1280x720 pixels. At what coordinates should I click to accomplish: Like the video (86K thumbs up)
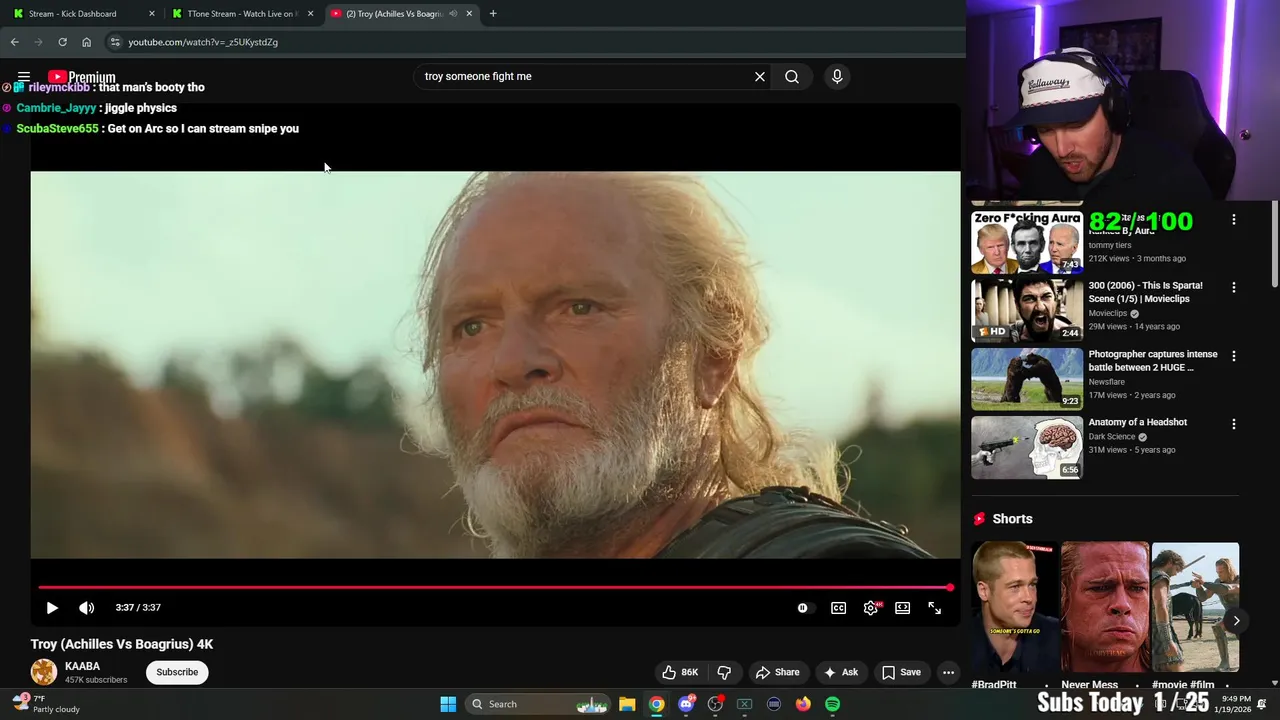tap(680, 672)
